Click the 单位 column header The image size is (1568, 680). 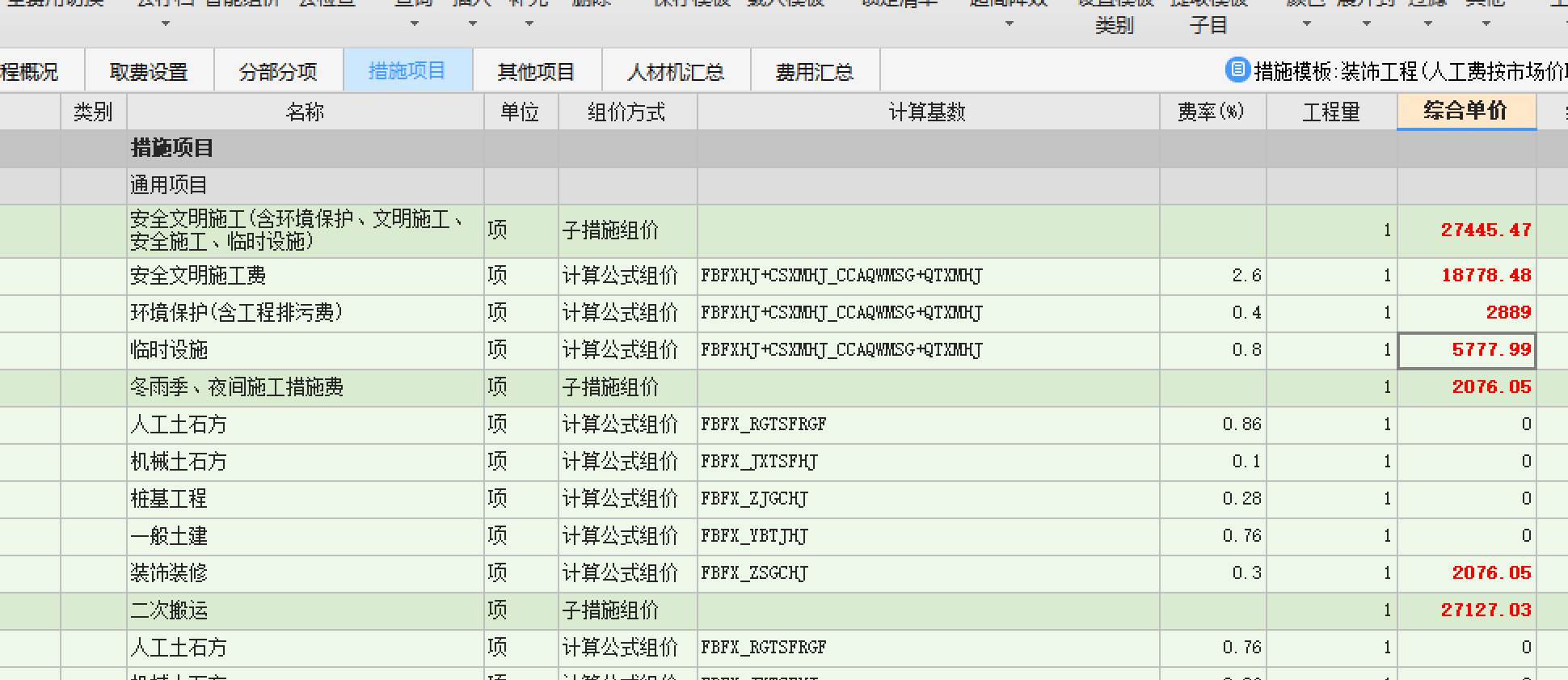pos(521,112)
